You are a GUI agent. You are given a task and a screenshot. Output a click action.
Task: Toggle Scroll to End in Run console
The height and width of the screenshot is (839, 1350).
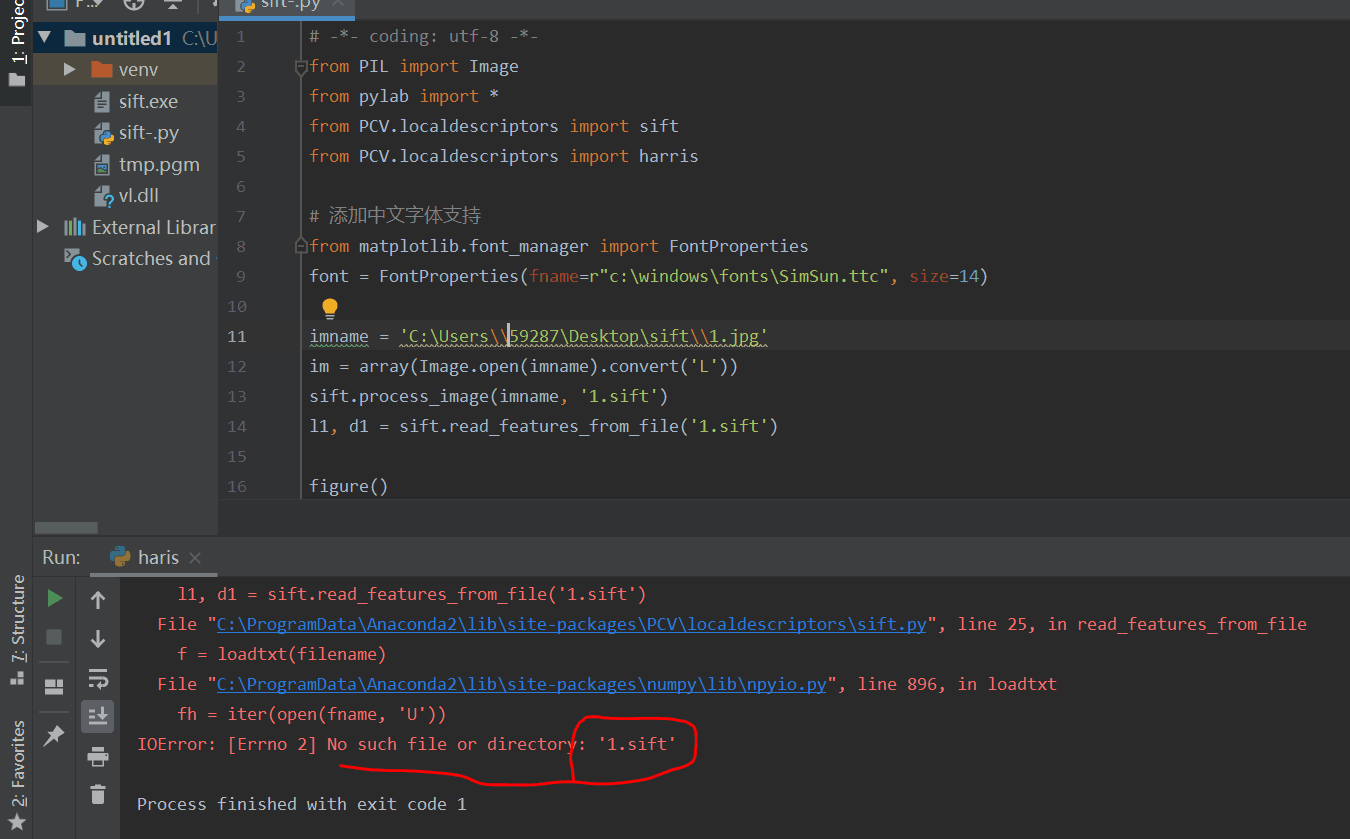98,716
